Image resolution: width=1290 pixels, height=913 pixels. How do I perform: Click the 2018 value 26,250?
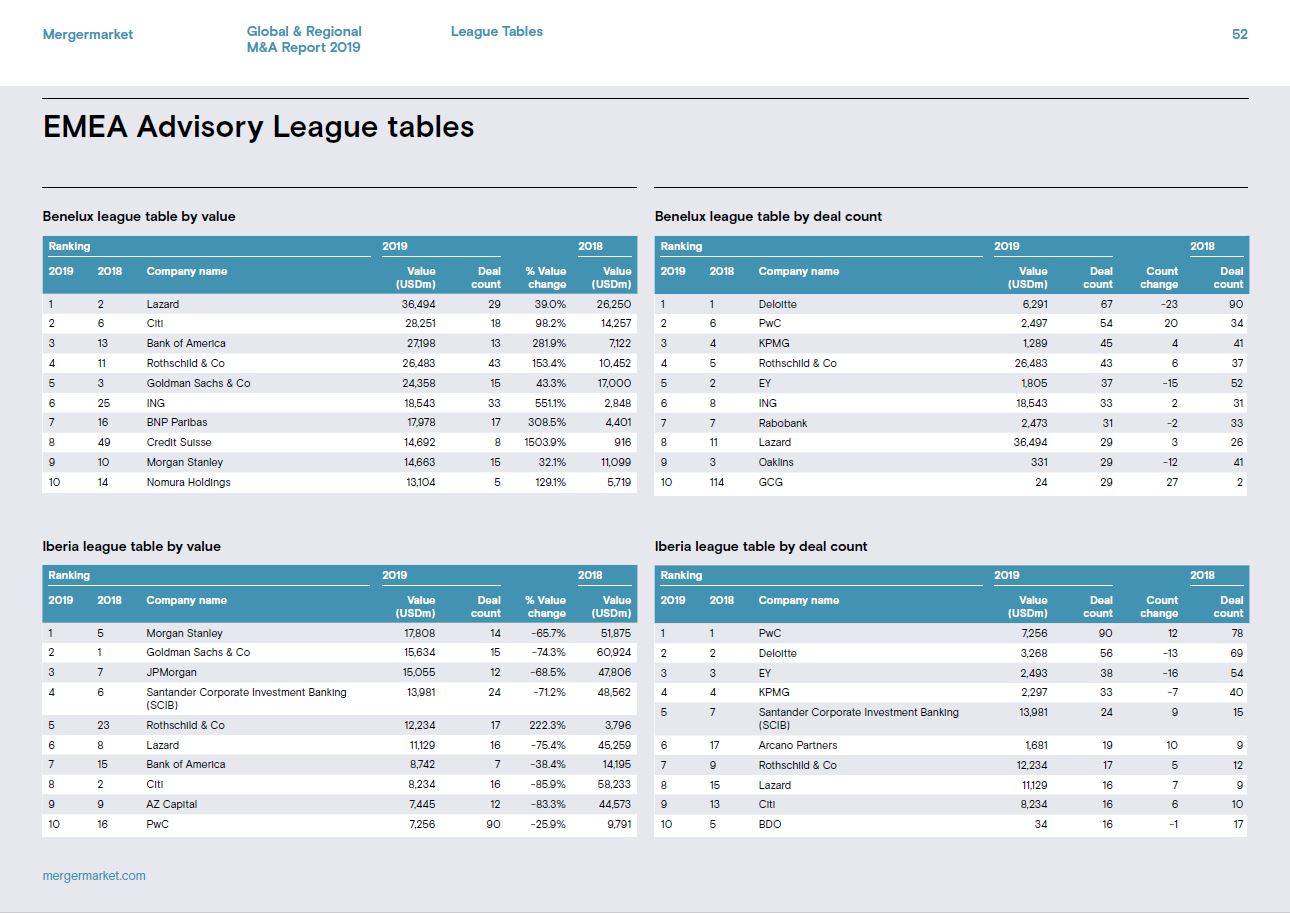tap(614, 304)
